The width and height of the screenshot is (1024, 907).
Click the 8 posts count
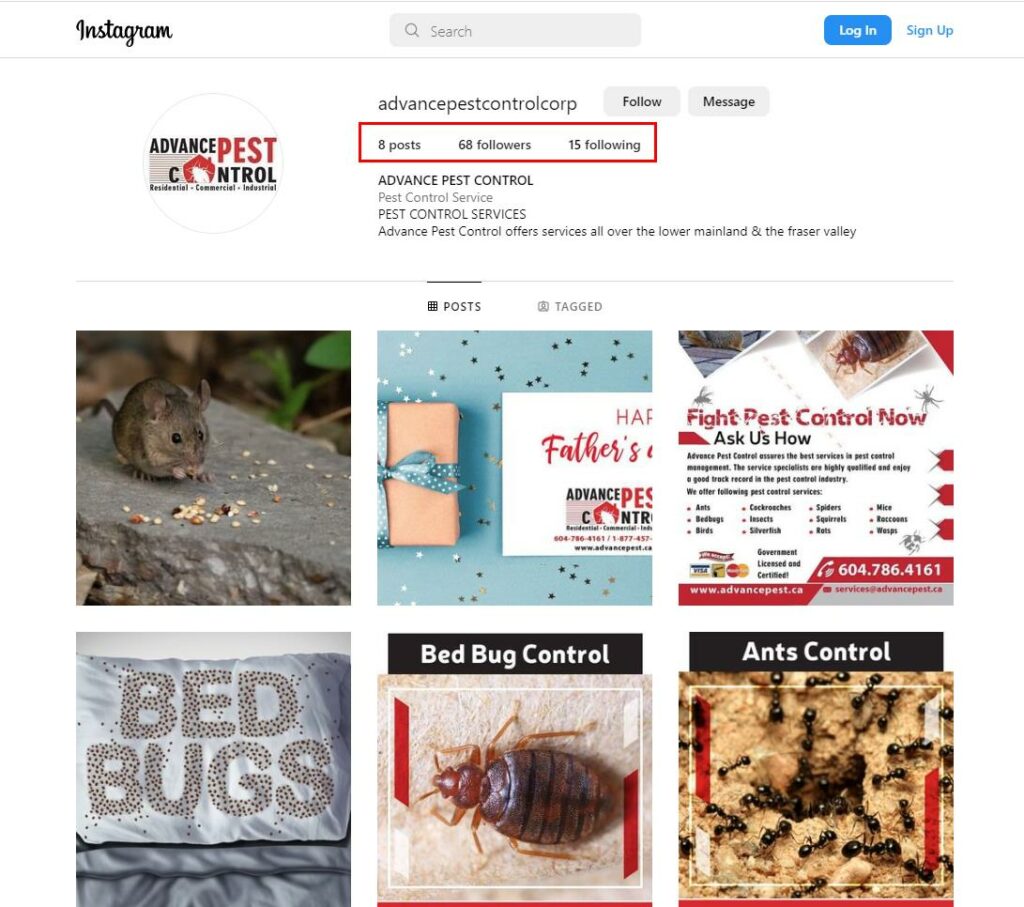click(x=399, y=144)
